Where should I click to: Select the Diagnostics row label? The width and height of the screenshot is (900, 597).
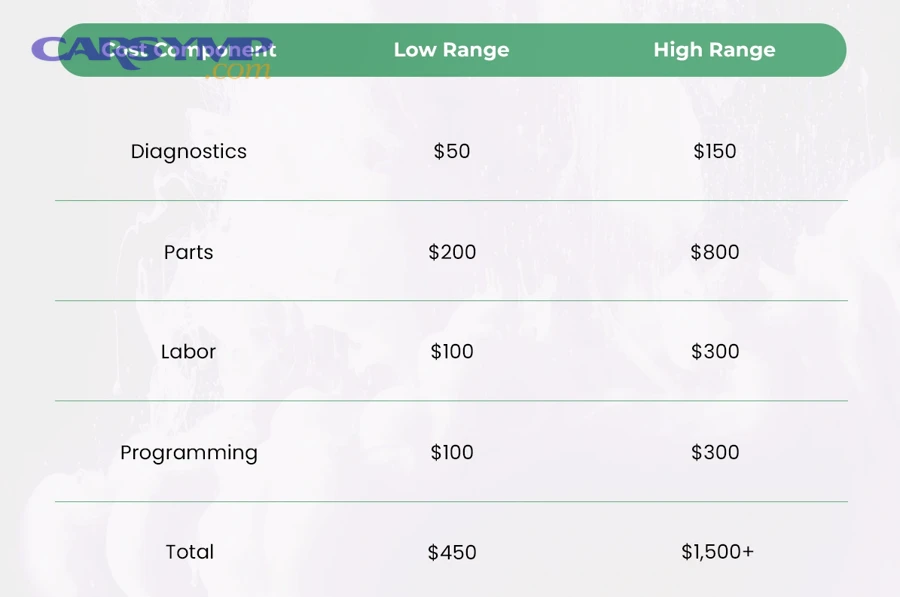(x=188, y=152)
